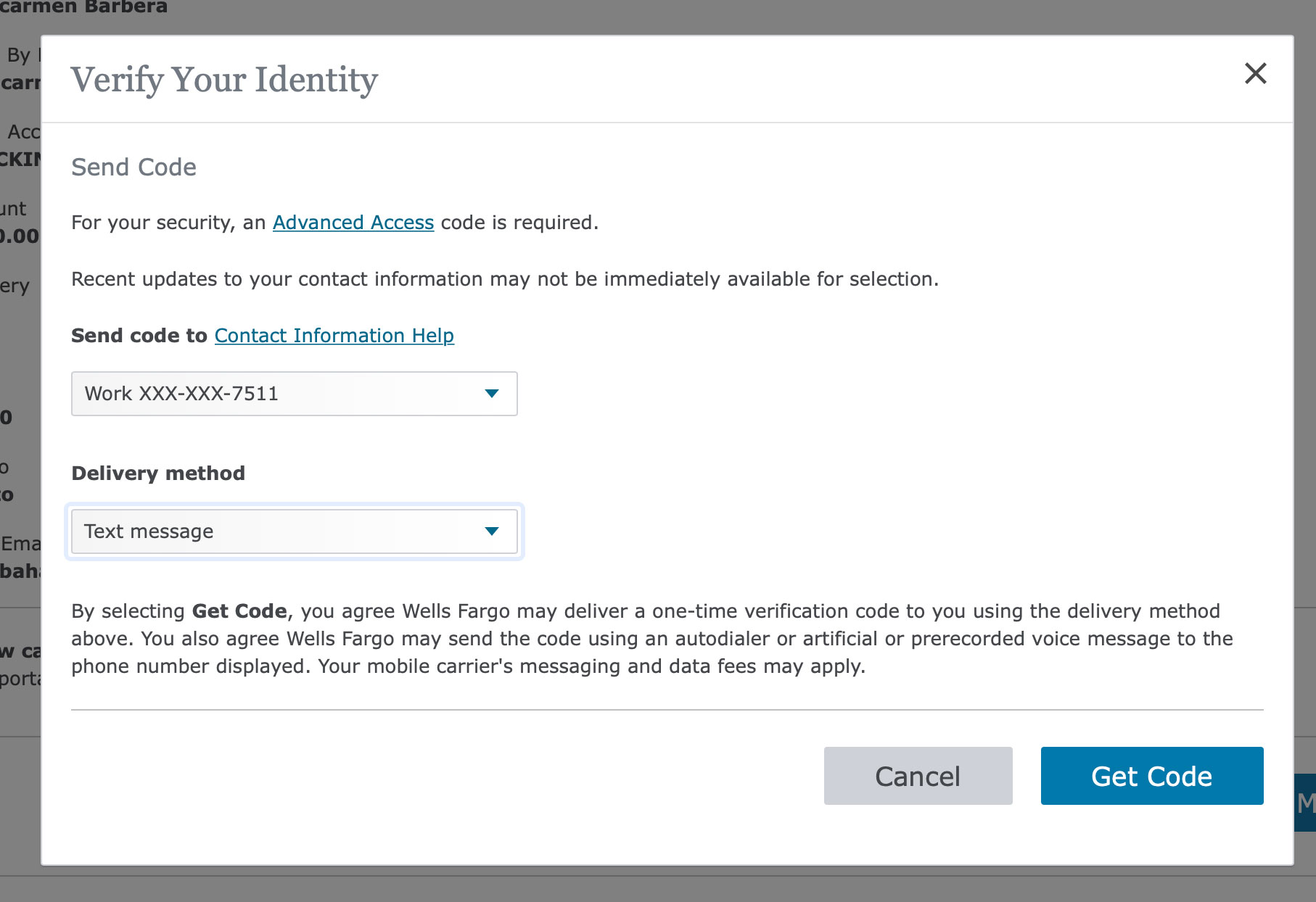The width and height of the screenshot is (1316, 902).
Task: Click the Verify Your Identity heading
Action: point(224,80)
